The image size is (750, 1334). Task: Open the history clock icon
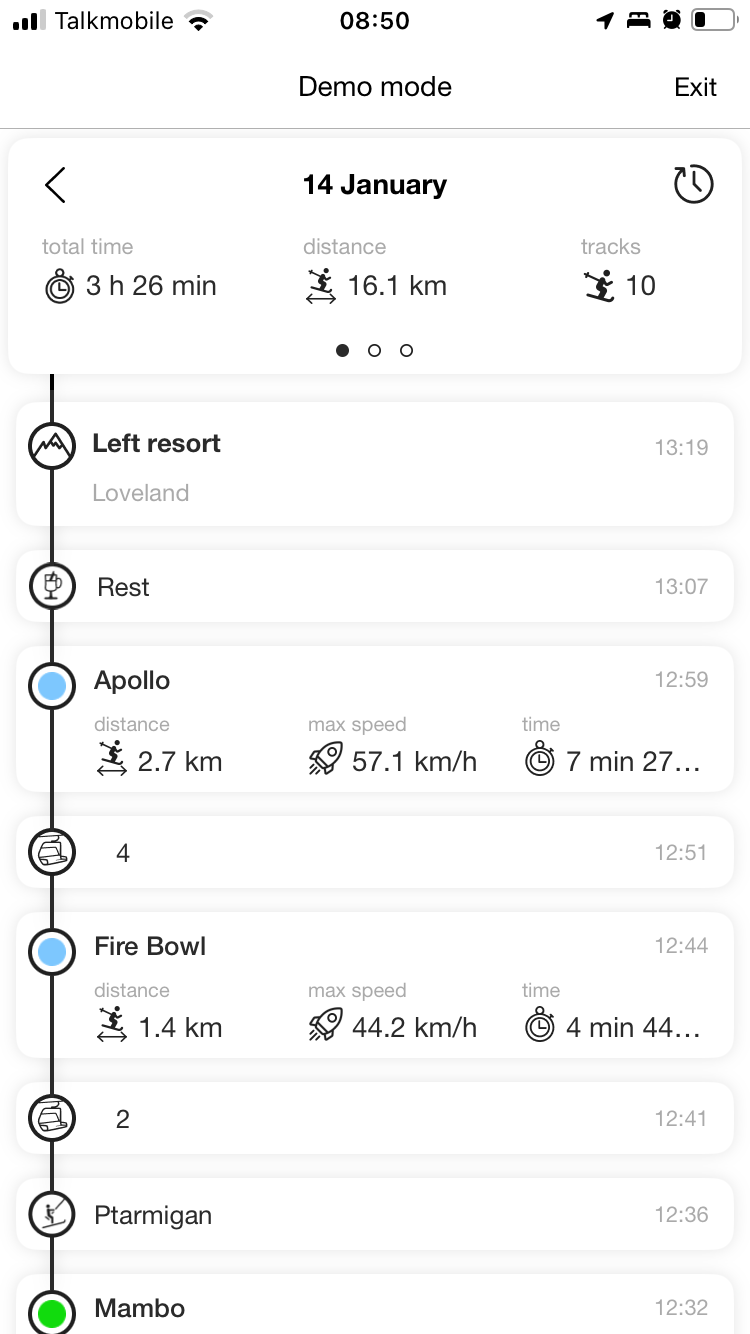(693, 185)
